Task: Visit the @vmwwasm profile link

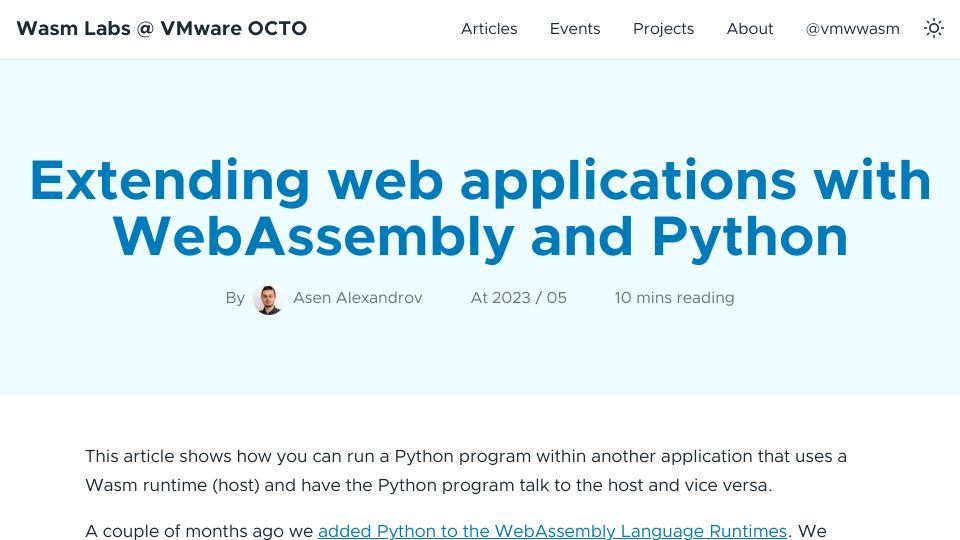Action: (852, 29)
